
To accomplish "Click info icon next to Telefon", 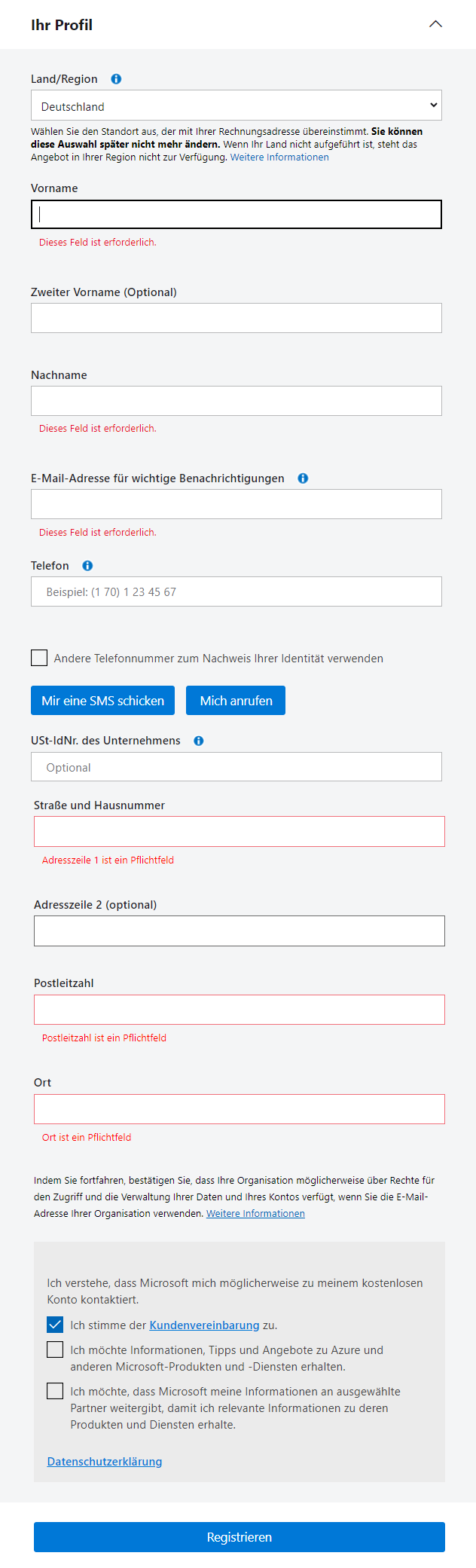I will coord(87,566).
